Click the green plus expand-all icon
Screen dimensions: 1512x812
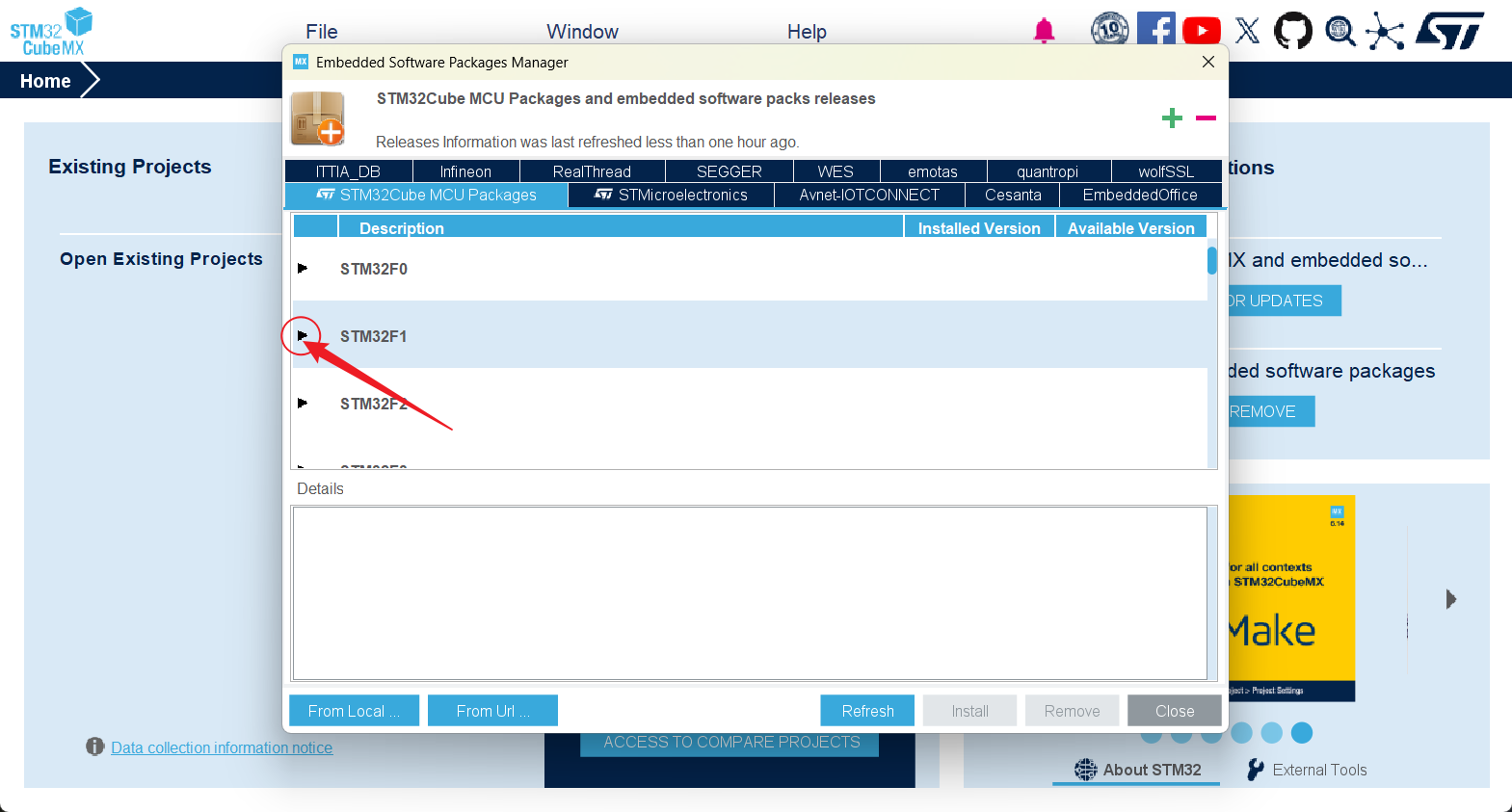tap(1172, 118)
